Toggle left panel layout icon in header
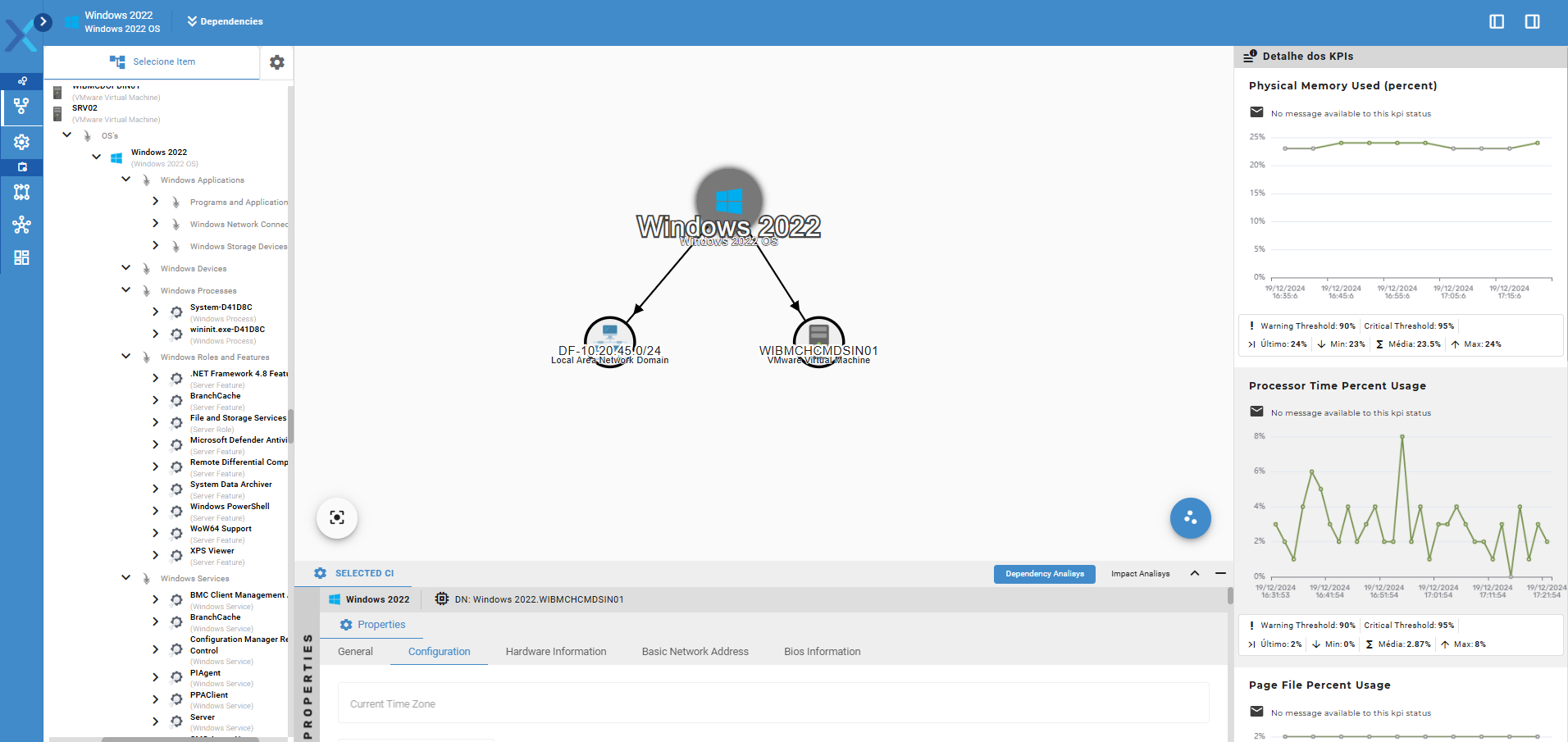The height and width of the screenshot is (742, 1568). (1497, 21)
